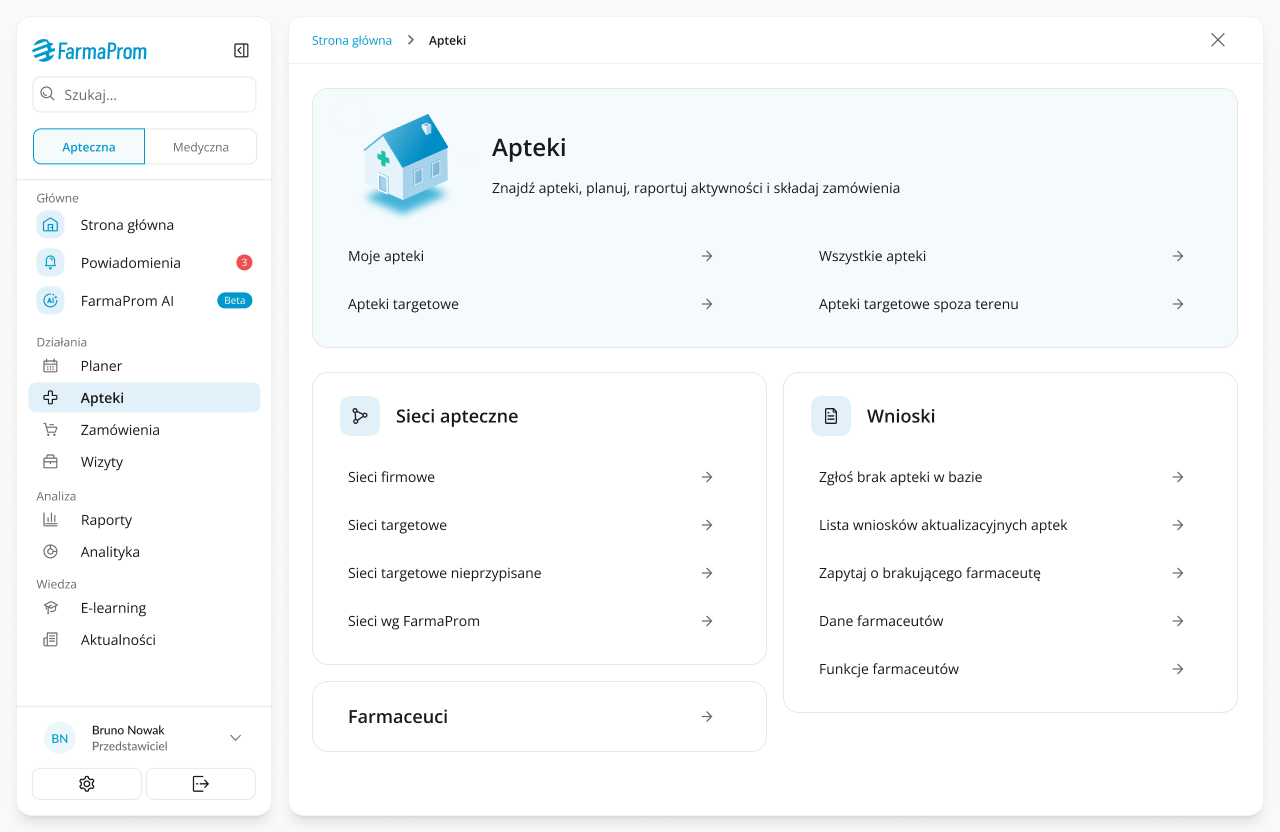Click the Planer calendar icon
Viewport: 1280px width, 832px height.
50,366
